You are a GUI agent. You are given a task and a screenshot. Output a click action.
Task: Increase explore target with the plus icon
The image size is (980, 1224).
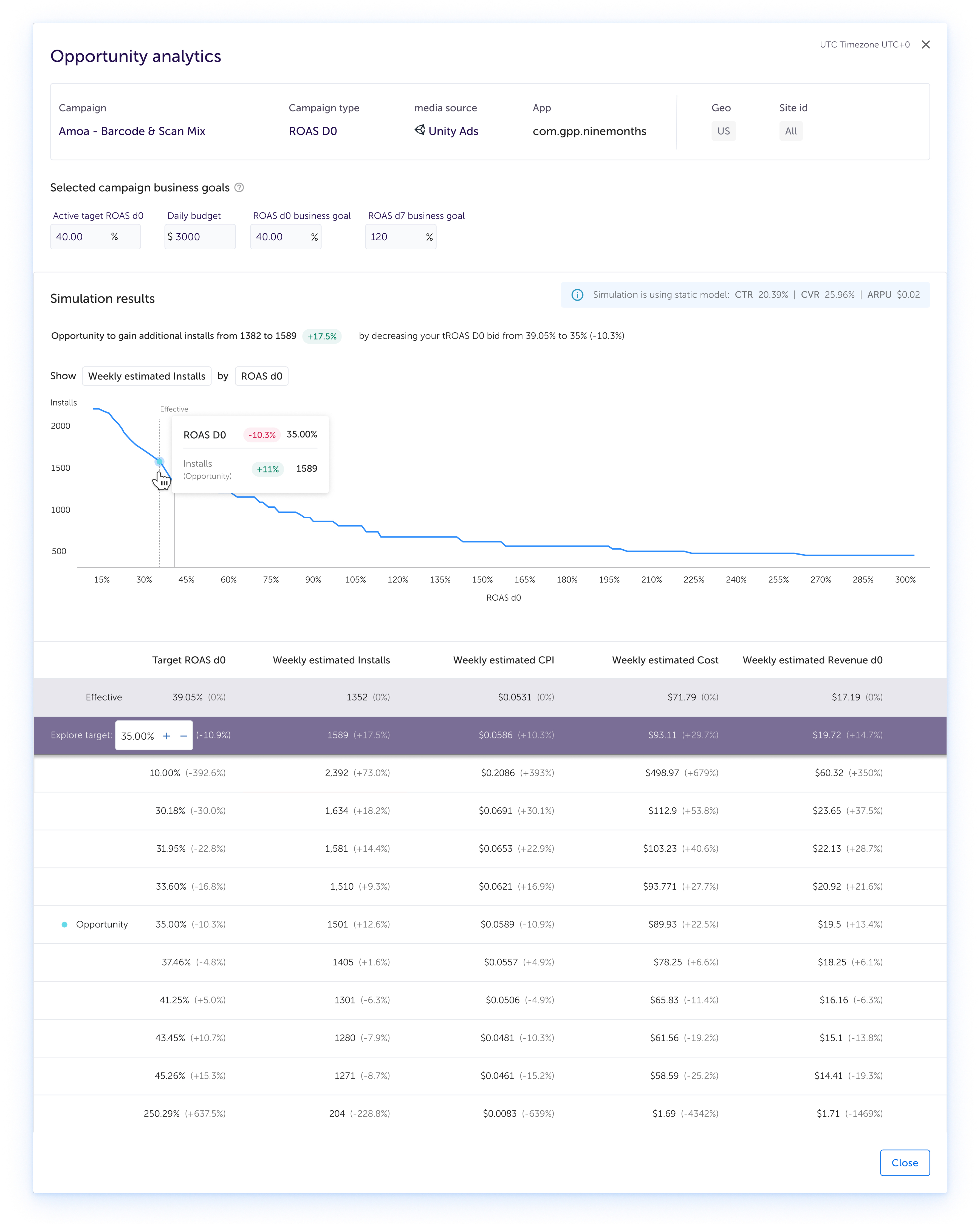click(166, 736)
